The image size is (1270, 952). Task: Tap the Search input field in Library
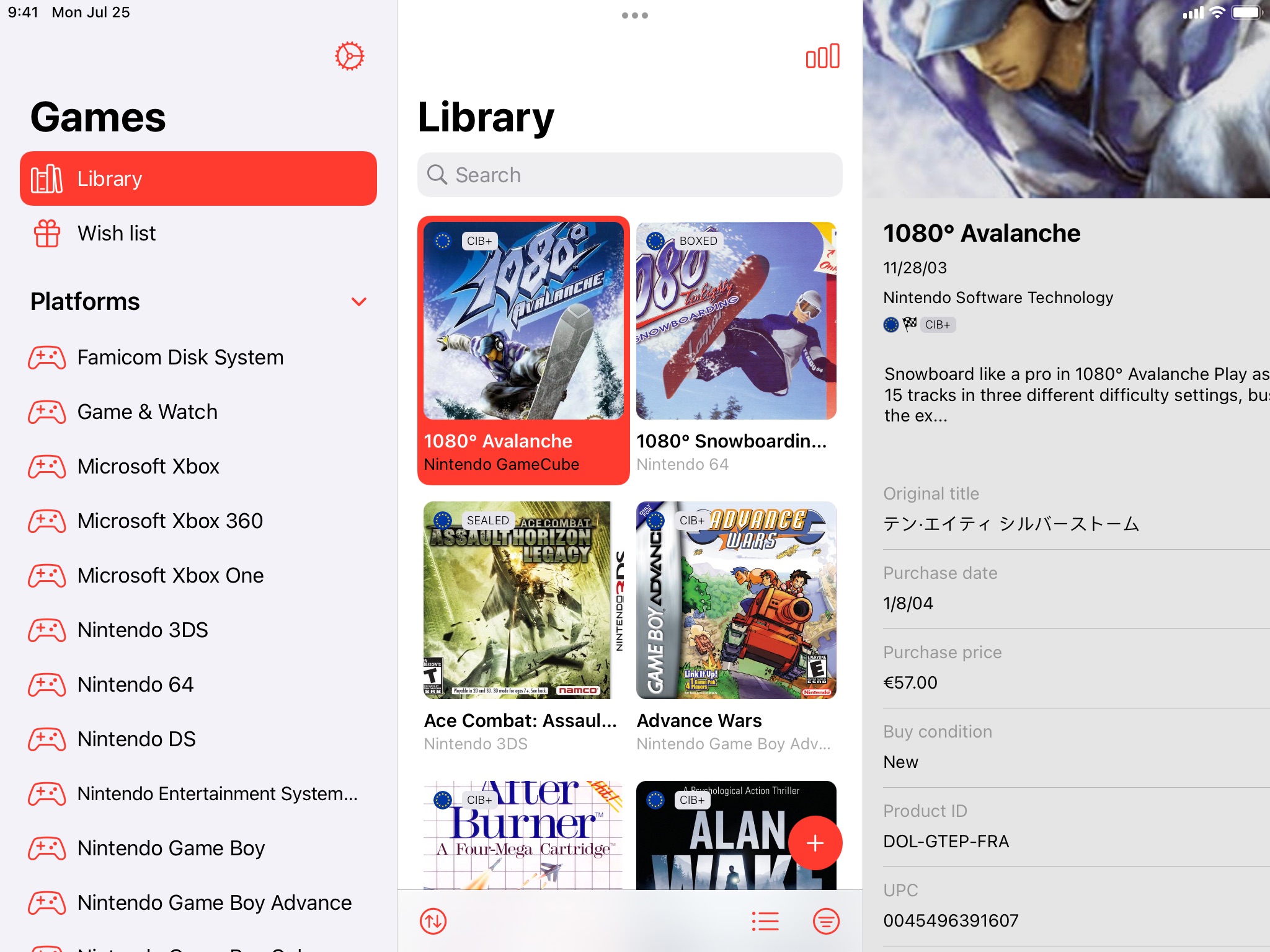point(632,175)
